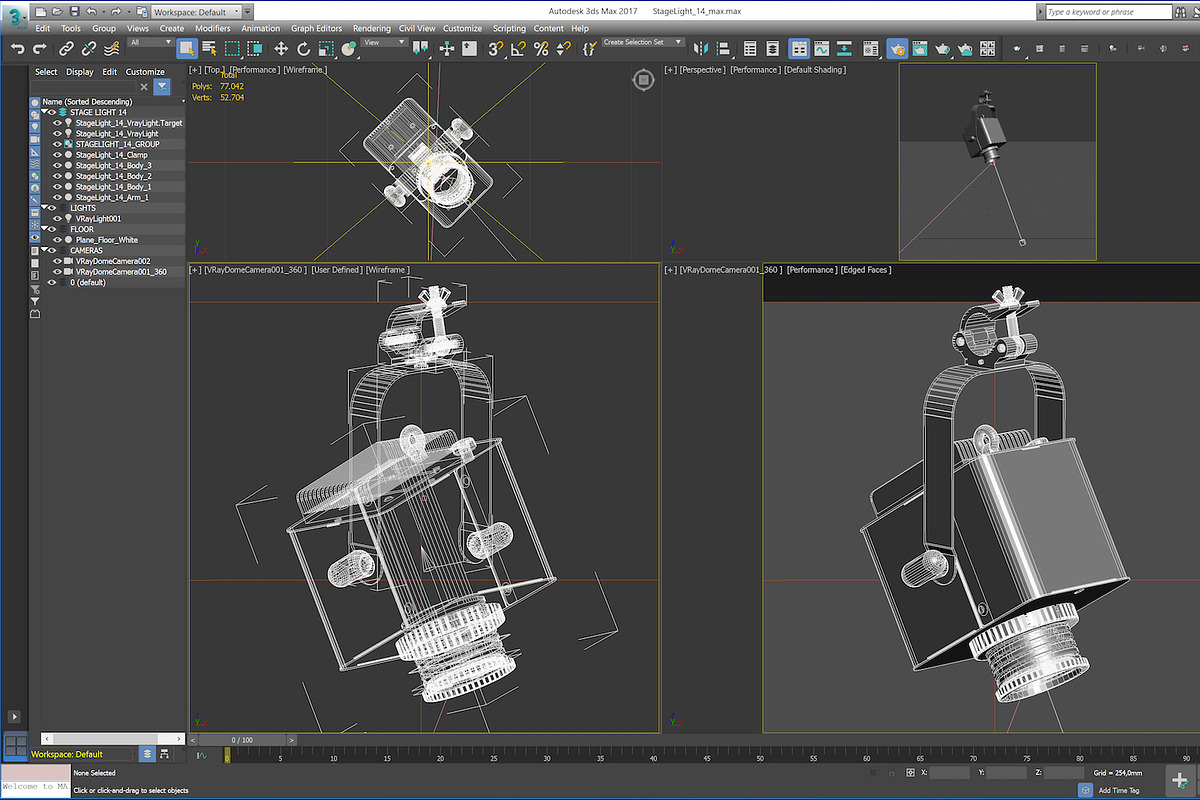Activate the Select and Rotate tool
Viewport: 1200px width, 800px height.
[x=303, y=48]
